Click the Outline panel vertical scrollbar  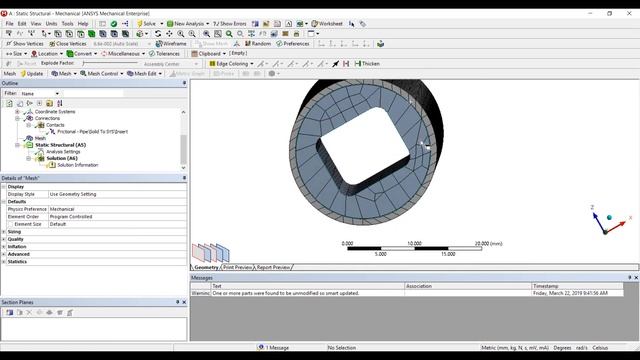(183, 140)
